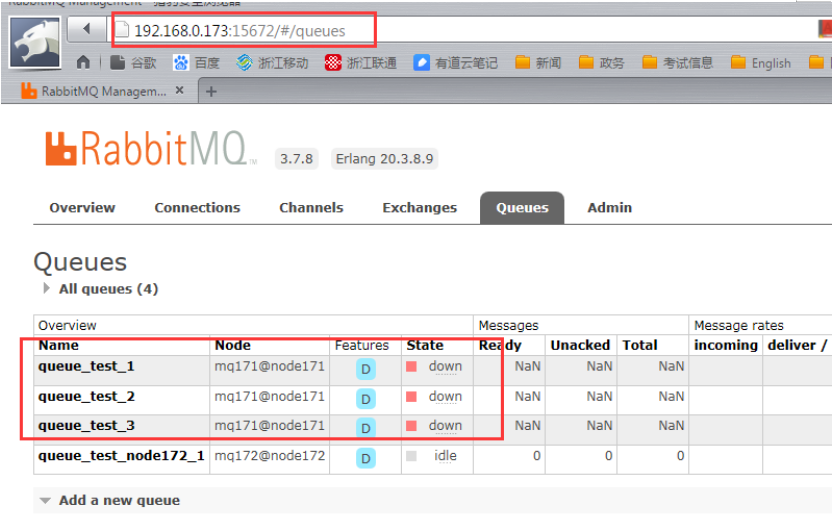Close the RabbitMQ Management tab
Viewport: 839px width, 517px height.
pyautogui.click(x=180, y=90)
